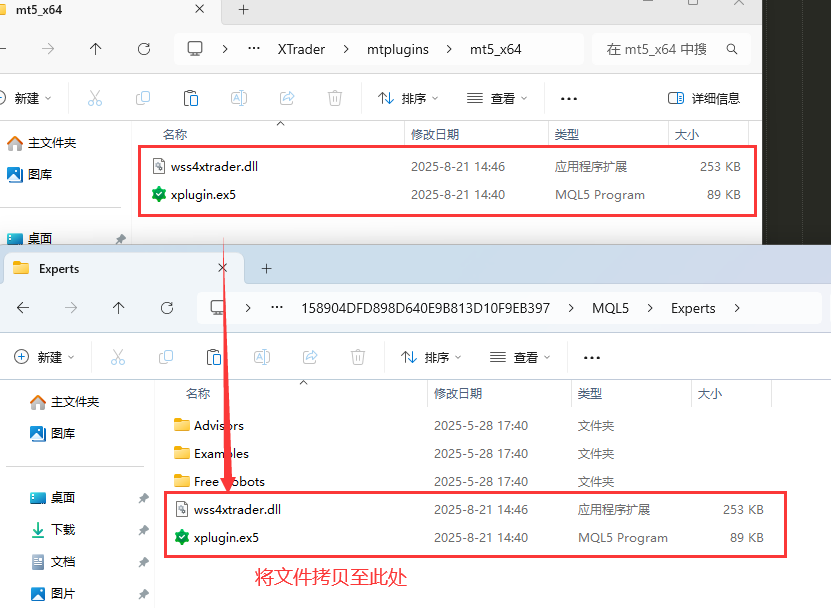
Task: Open the 下载 folder in the sidebar
Action: click(x=63, y=529)
